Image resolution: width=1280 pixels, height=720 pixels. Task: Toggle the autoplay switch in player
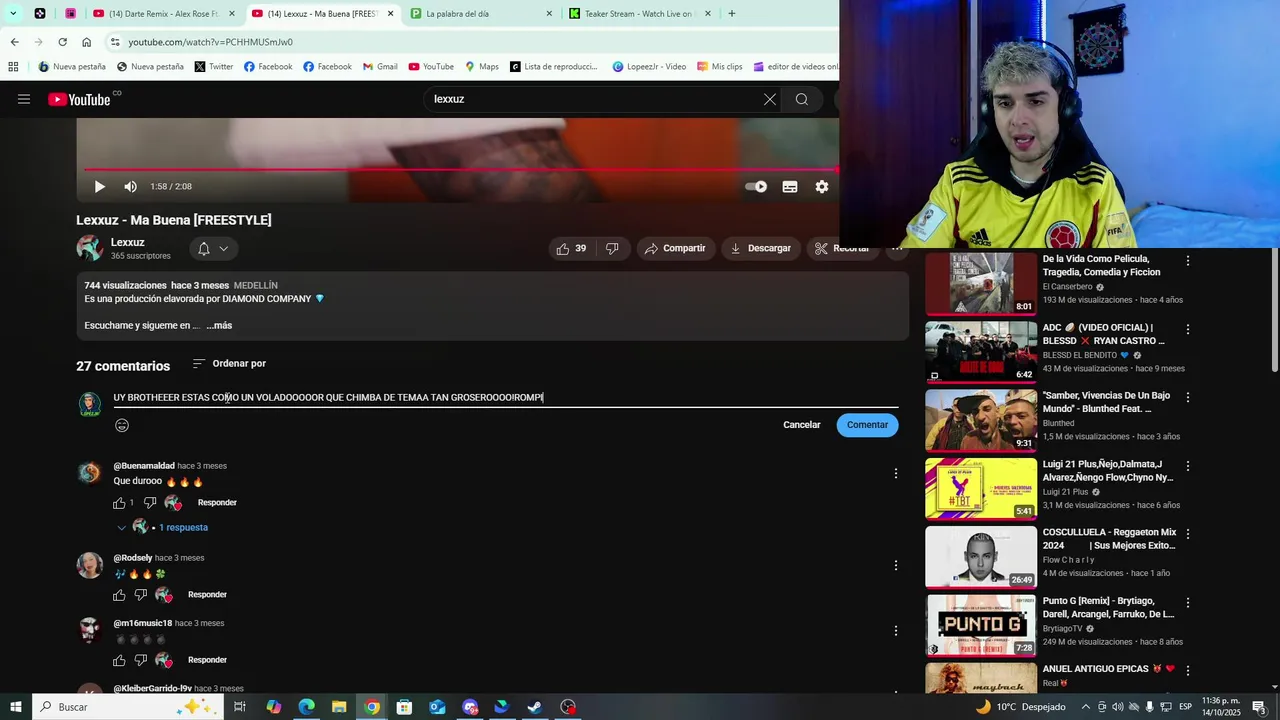[756, 186]
